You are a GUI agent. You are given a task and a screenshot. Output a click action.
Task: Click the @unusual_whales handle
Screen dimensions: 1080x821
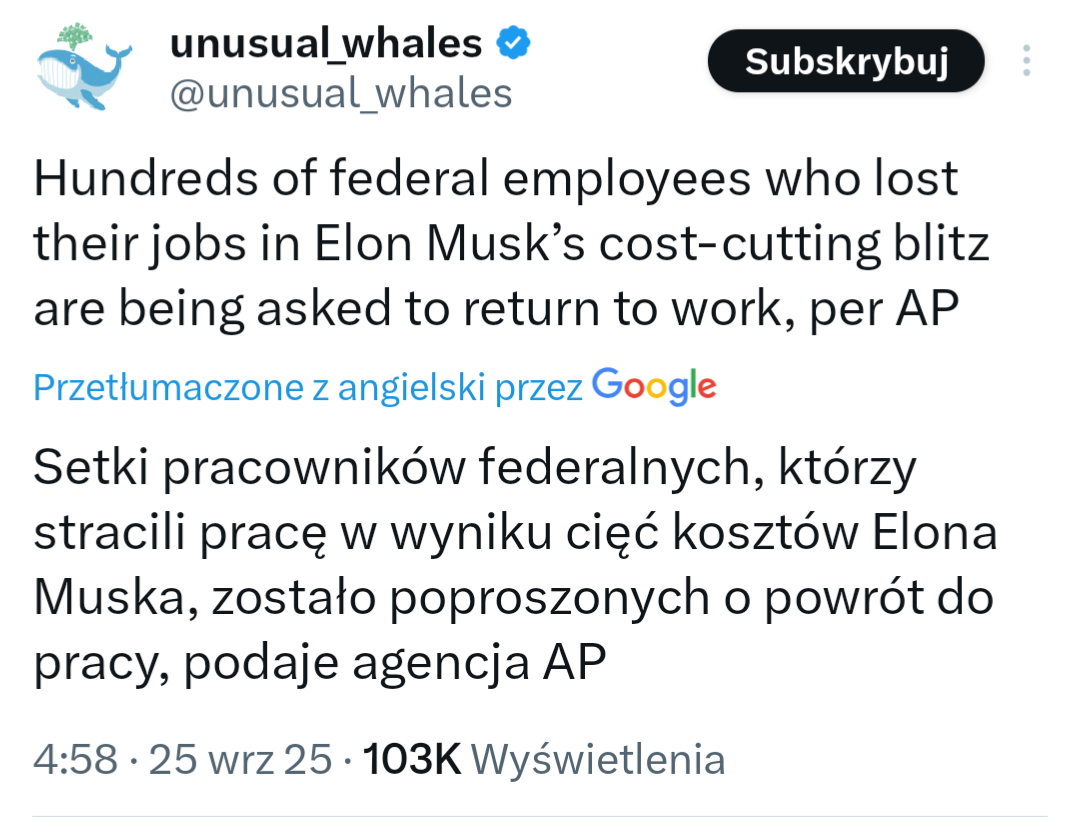pos(341,93)
